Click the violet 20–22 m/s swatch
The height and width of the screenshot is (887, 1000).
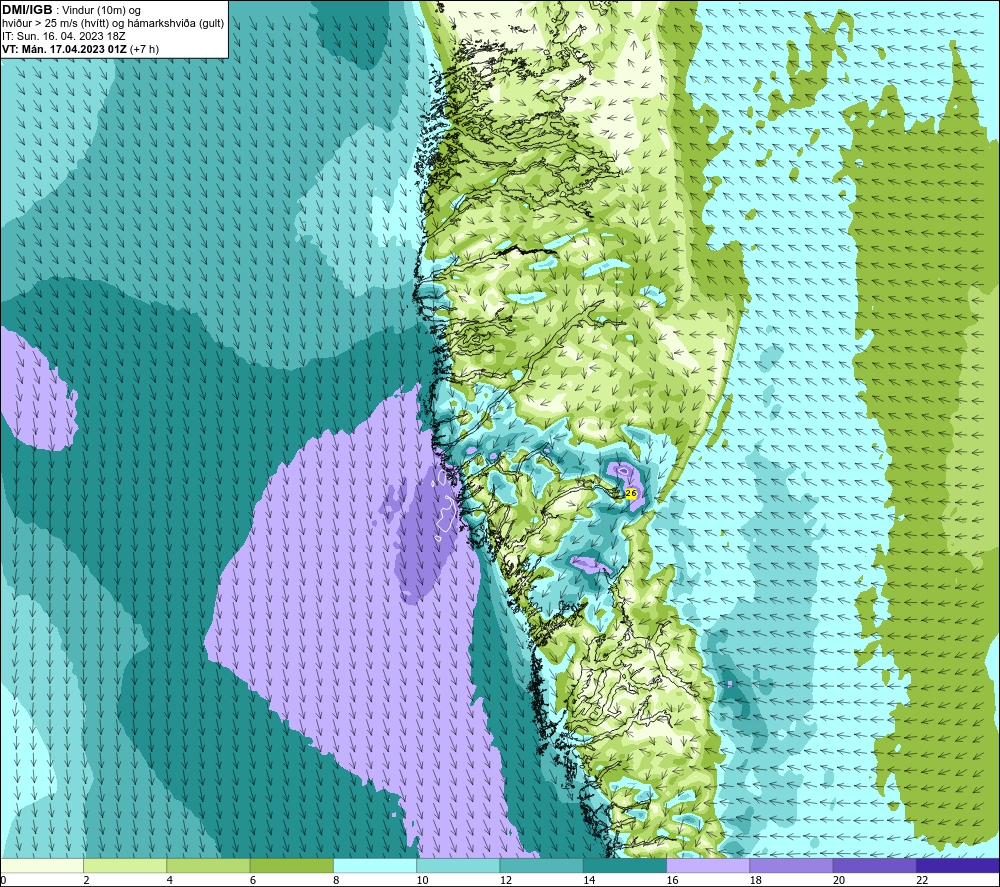coord(874,865)
